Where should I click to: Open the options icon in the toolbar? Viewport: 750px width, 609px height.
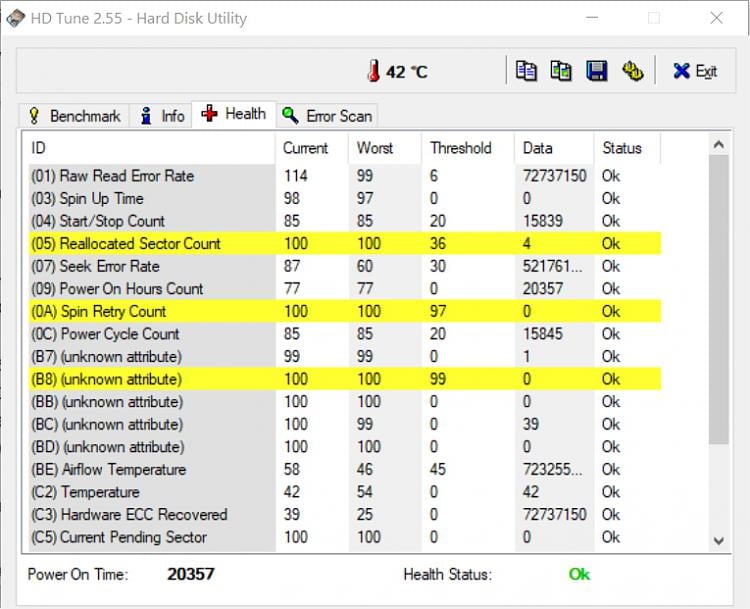tap(631, 71)
